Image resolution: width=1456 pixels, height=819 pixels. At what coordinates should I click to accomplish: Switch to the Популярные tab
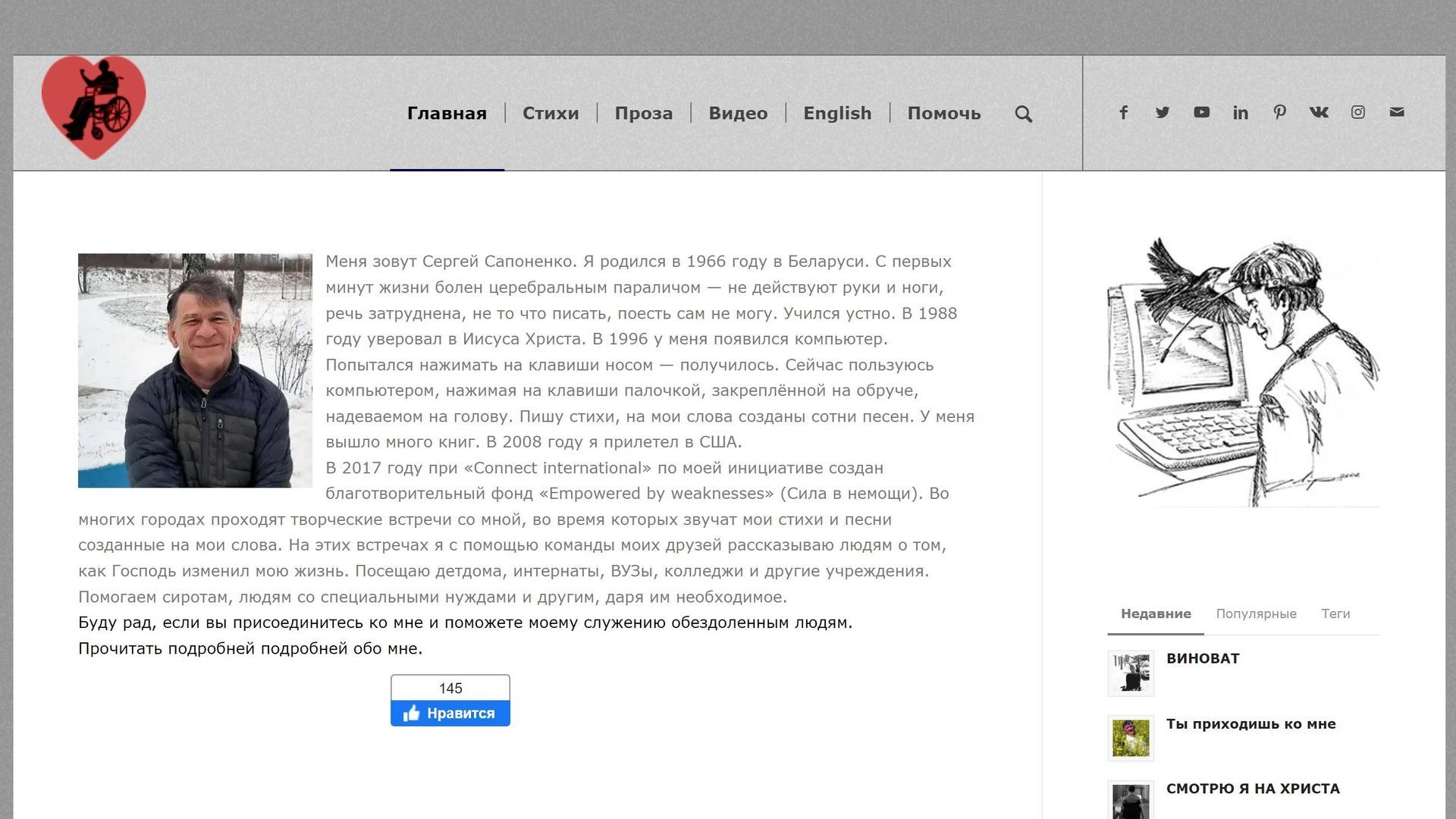[1256, 613]
